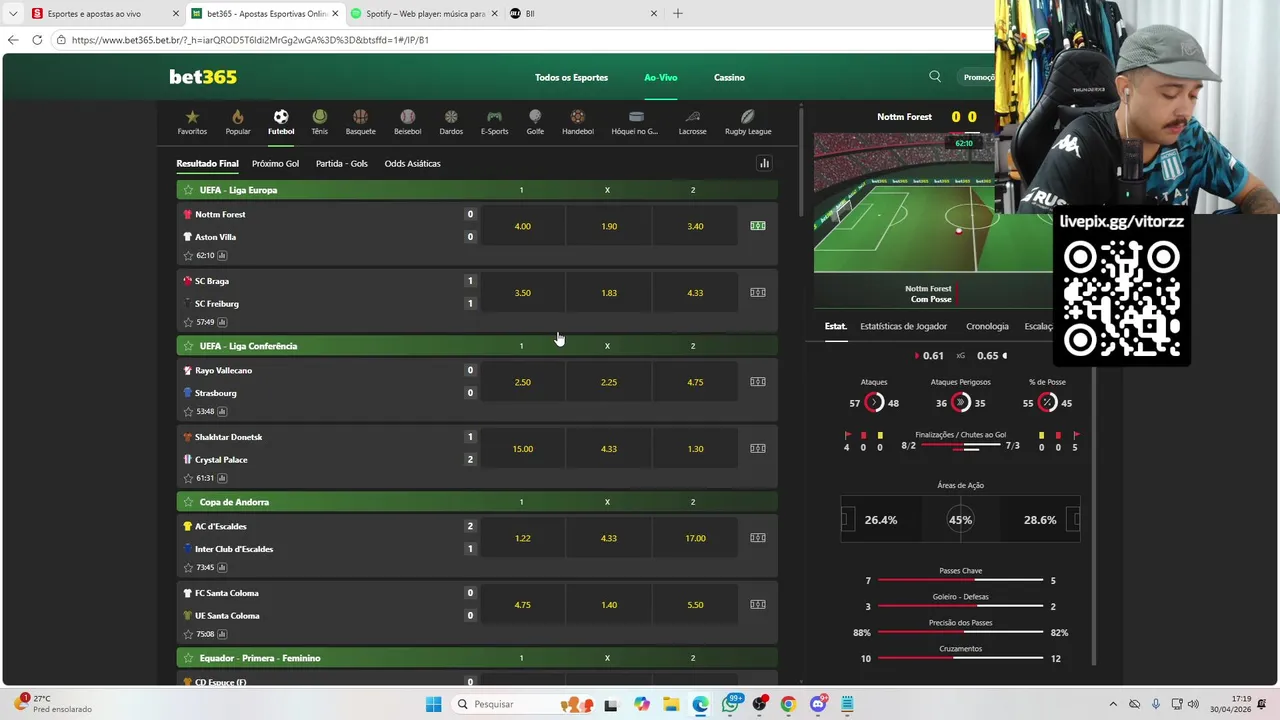Click the bet365 search magnifier icon
The width and height of the screenshot is (1280, 720).
pos(935,77)
